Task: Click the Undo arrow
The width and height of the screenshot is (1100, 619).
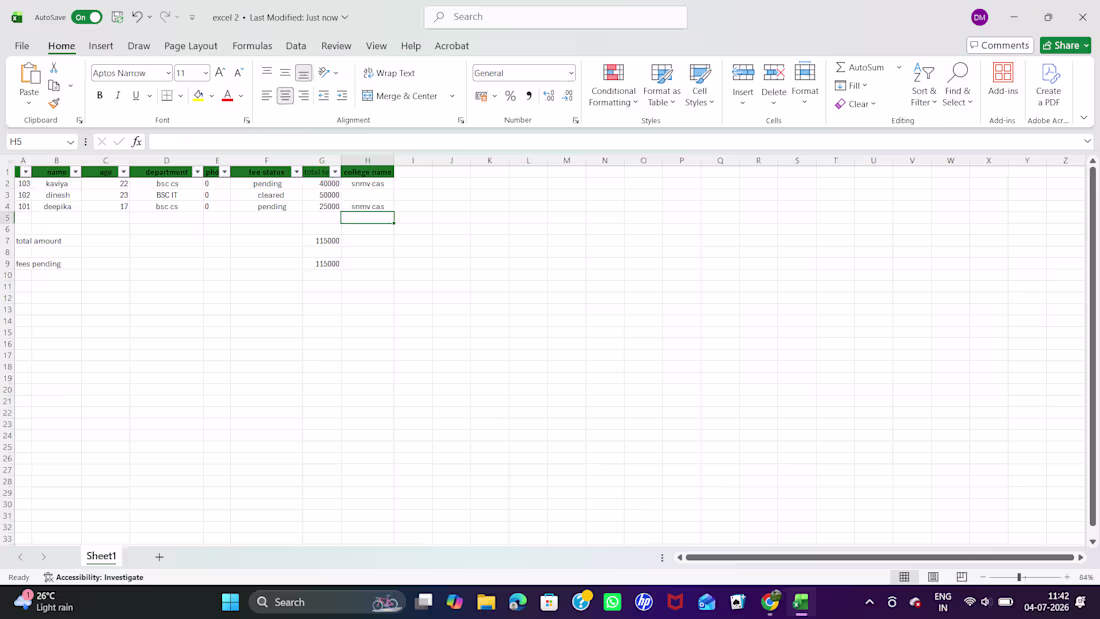Action: [x=138, y=17]
